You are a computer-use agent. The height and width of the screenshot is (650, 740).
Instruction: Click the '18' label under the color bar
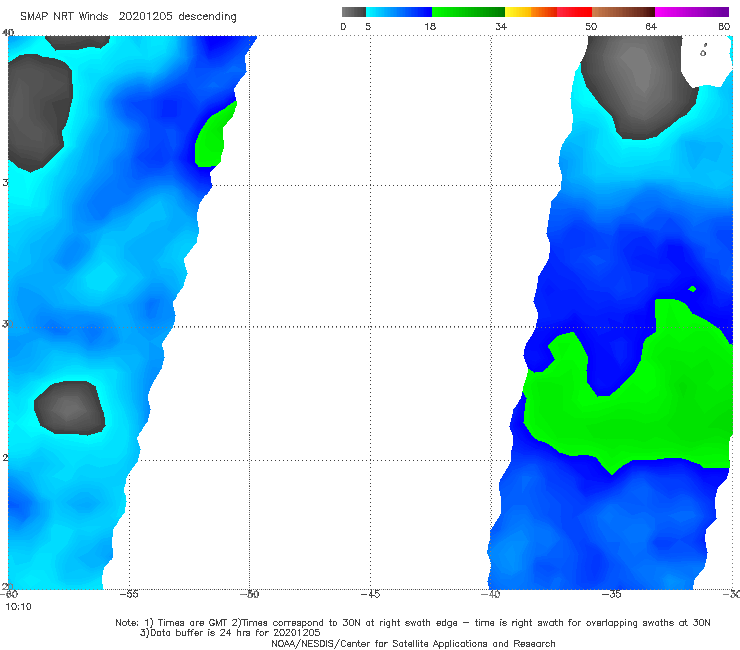(430, 27)
